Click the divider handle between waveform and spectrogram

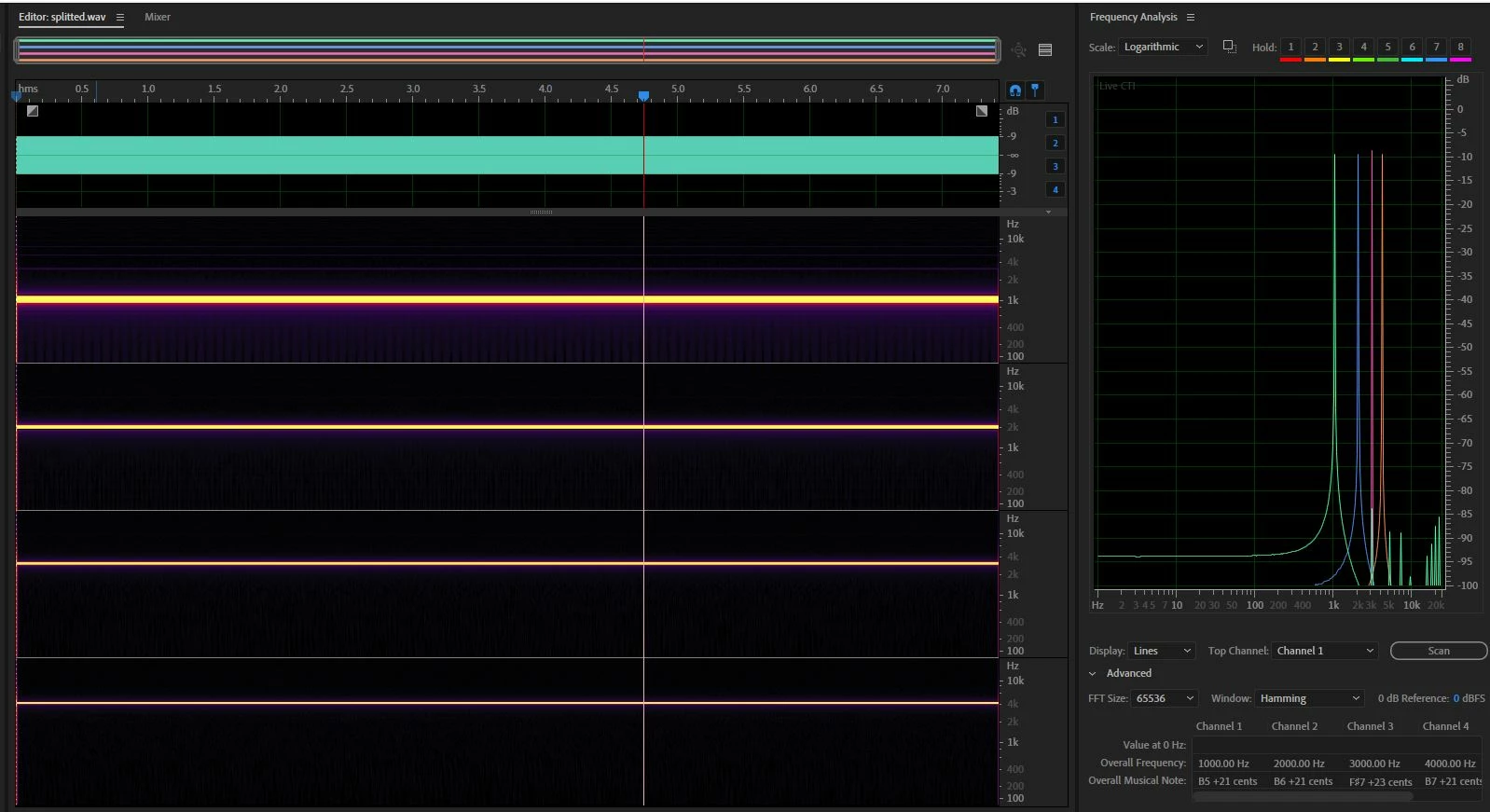[541, 213]
